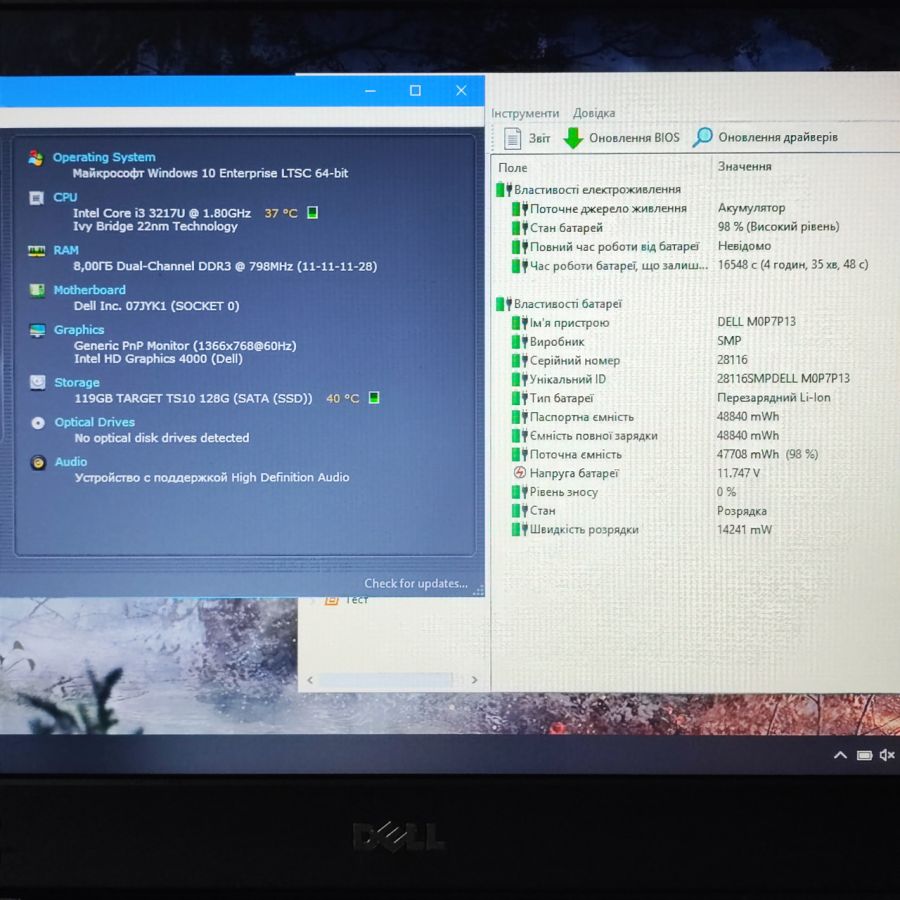
Task: Open the Operating System section in Speccy
Action: point(104,157)
